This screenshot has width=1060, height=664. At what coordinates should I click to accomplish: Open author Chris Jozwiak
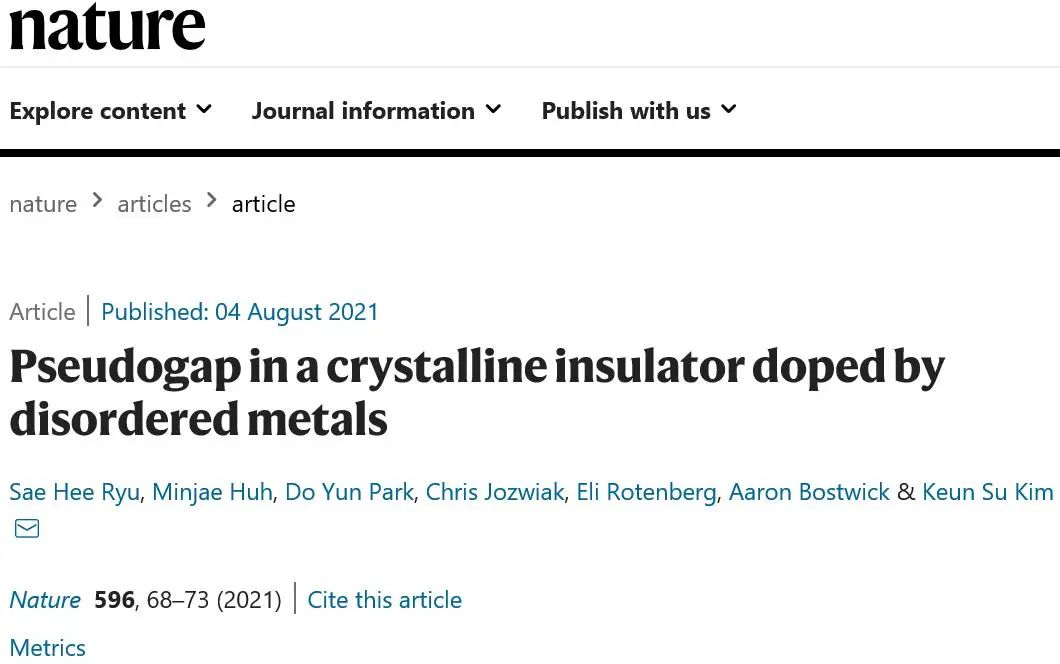(495, 492)
